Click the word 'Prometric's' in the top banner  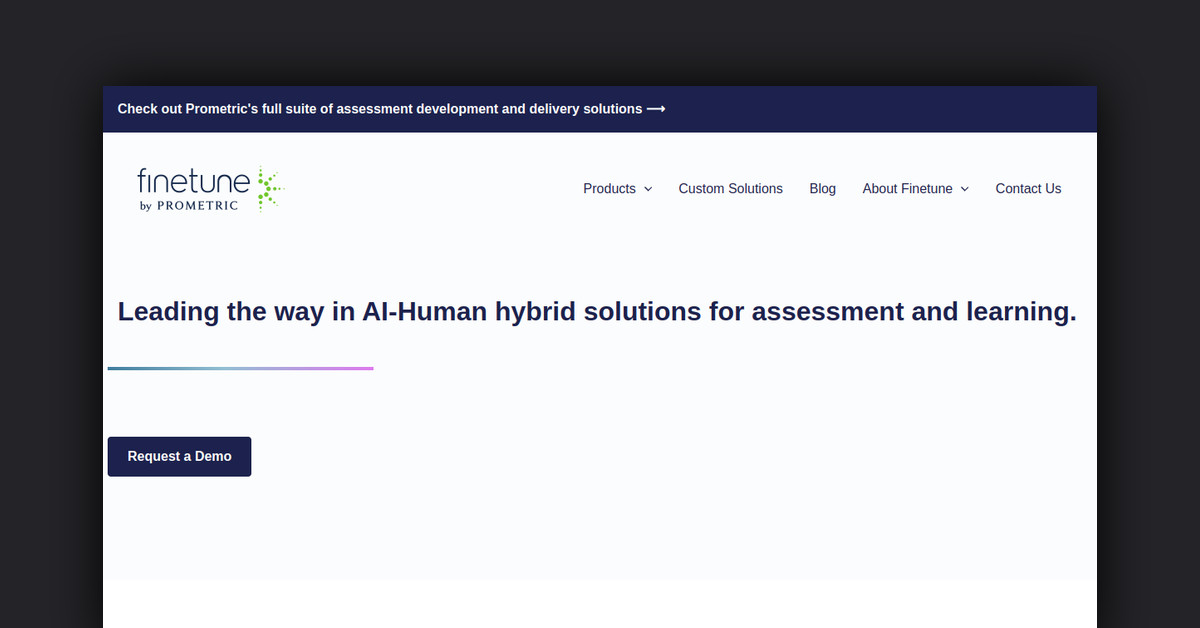[221, 109]
